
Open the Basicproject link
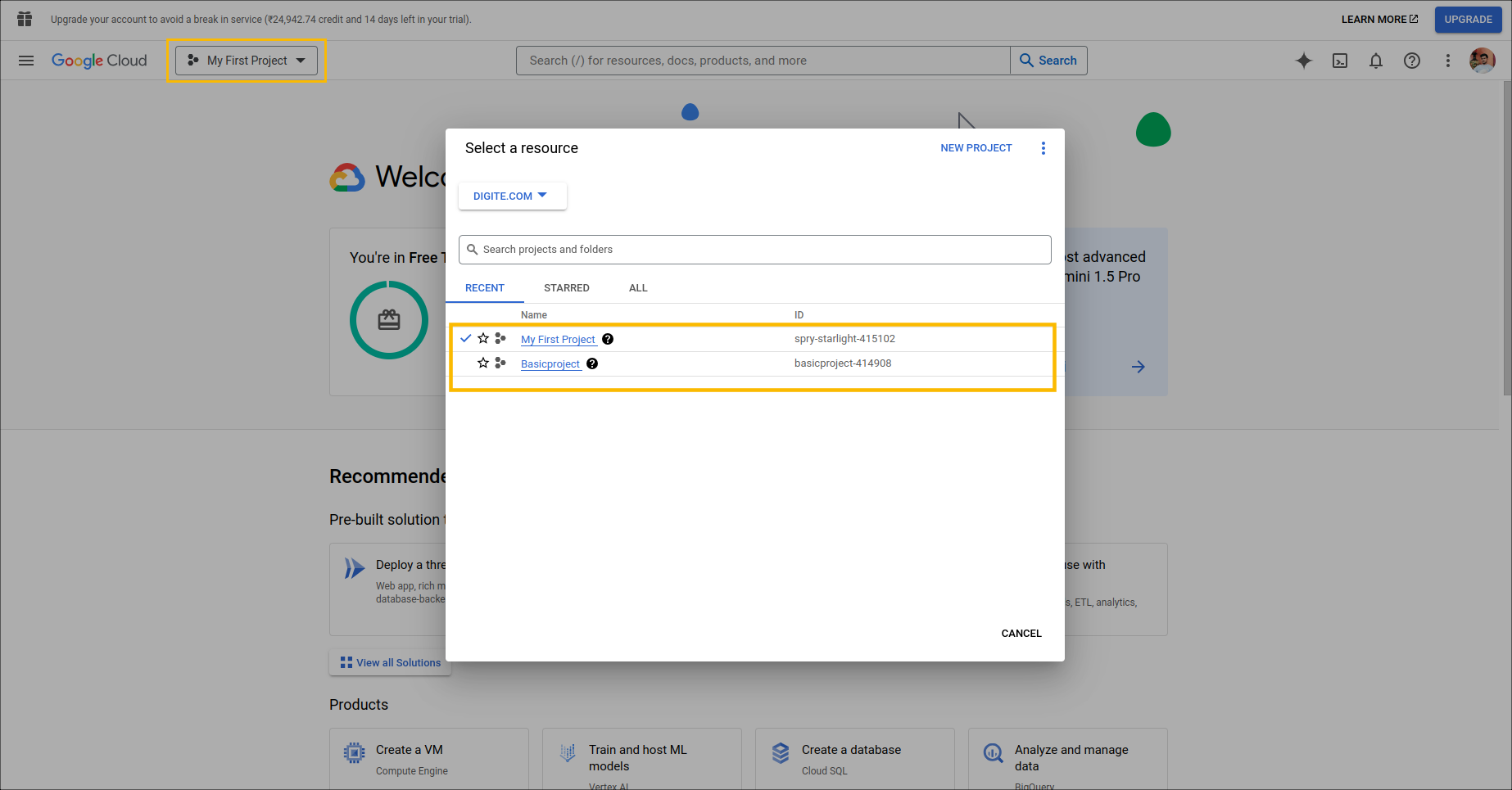pos(550,364)
